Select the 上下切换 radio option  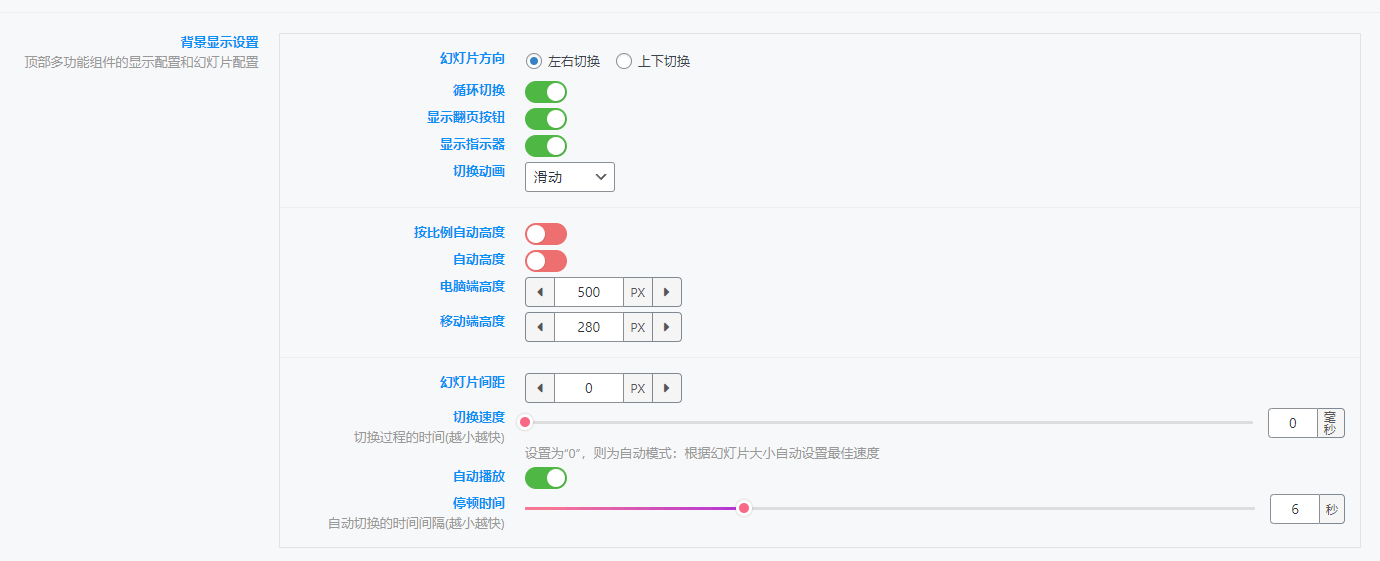click(624, 61)
